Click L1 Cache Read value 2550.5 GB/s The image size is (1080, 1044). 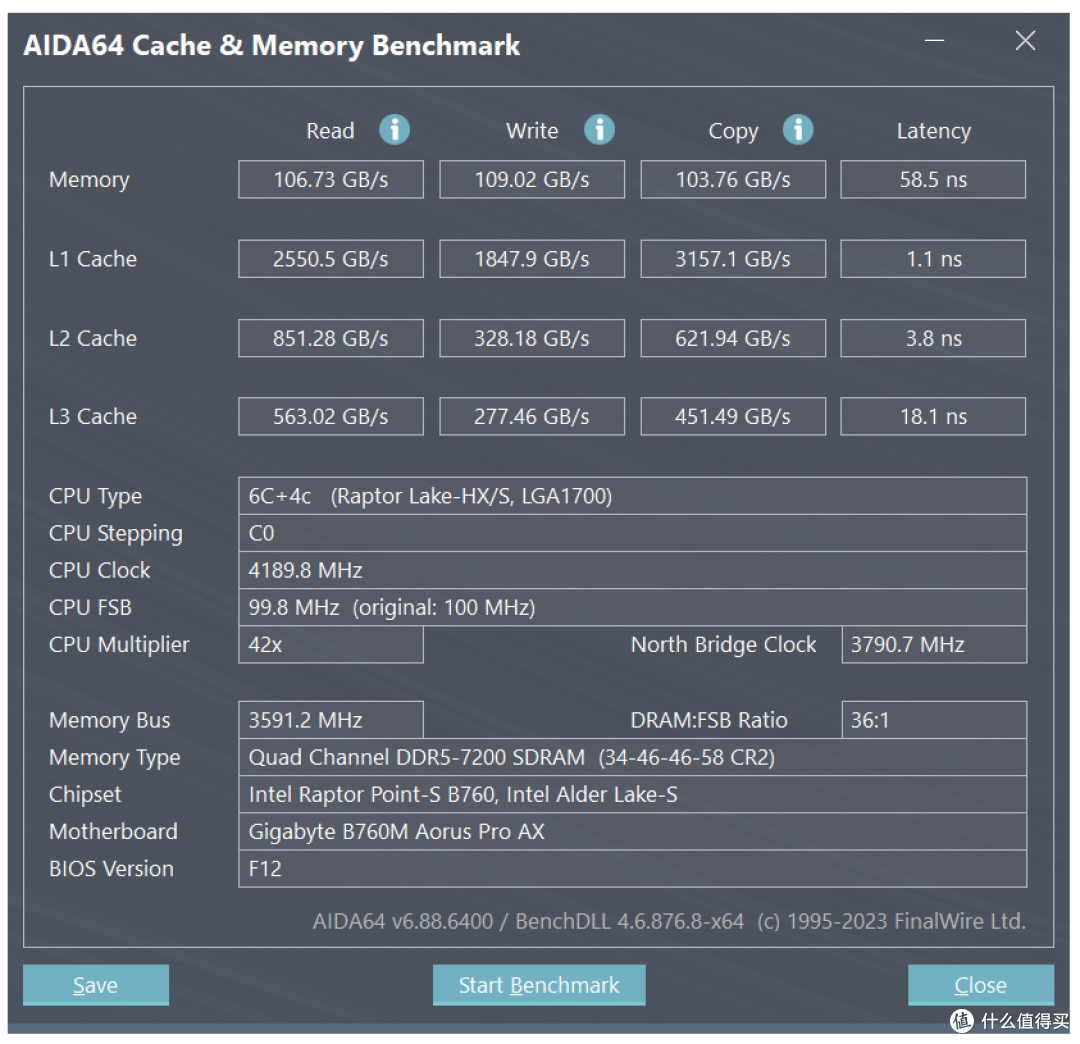point(331,259)
